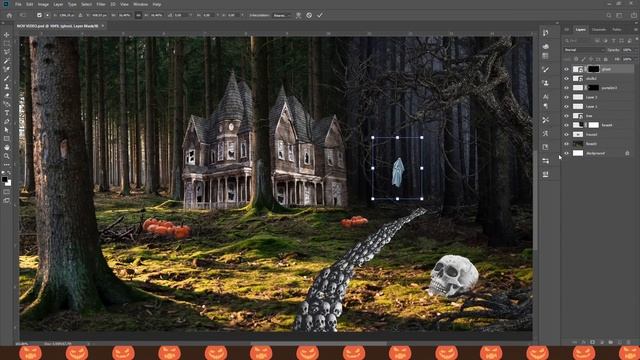Hide the Background layer via eye icon
This screenshot has width=640, height=360.
tap(567, 153)
